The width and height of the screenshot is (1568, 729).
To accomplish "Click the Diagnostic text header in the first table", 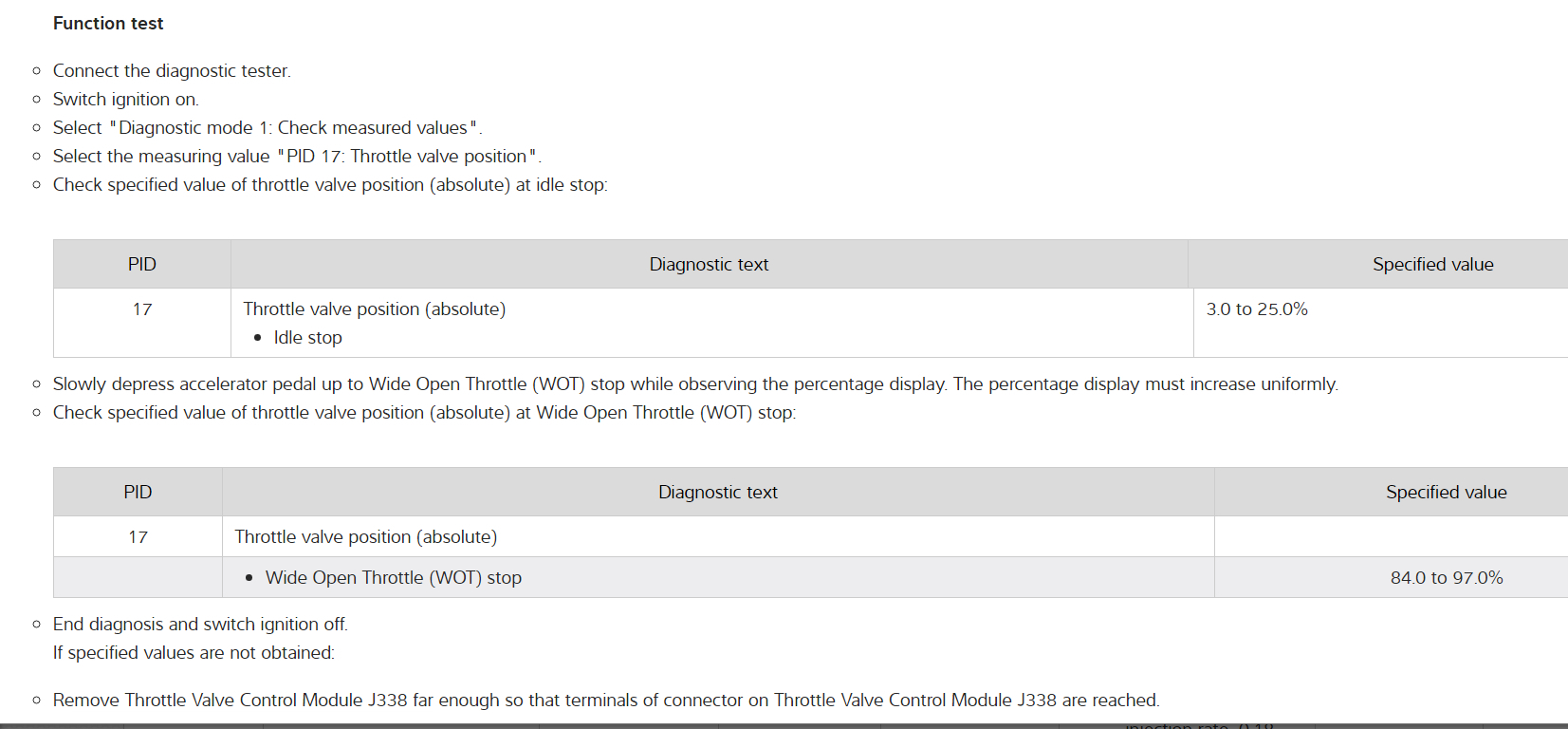I will tap(709, 265).
